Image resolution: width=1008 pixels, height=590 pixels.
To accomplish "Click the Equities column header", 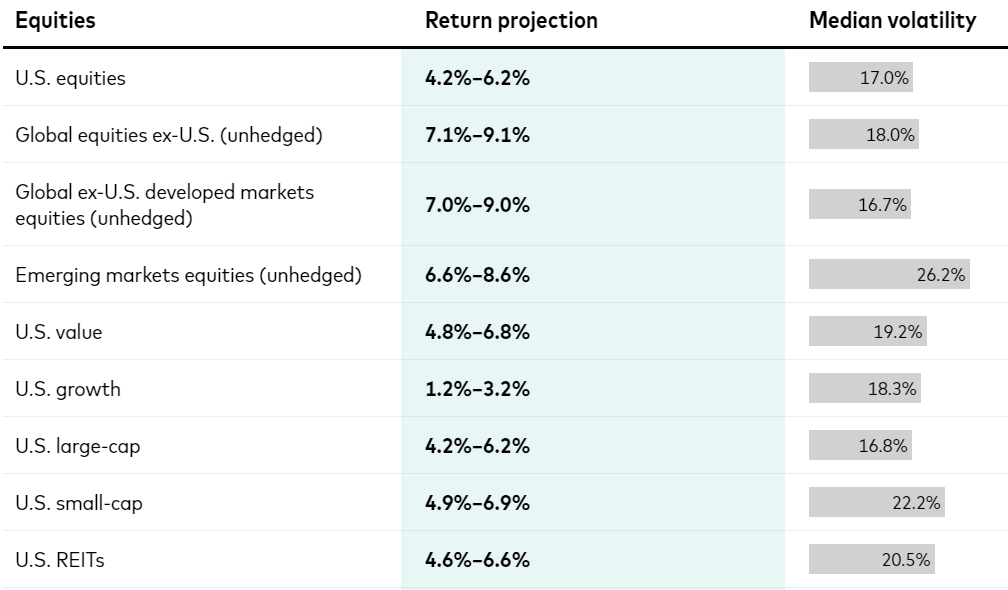I will click(x=55, y=21).
